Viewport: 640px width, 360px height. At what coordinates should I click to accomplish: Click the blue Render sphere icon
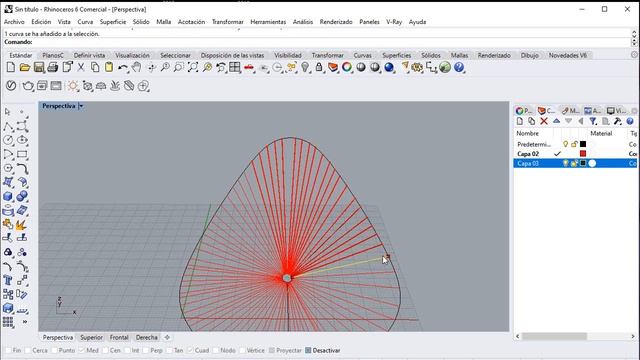(x=389, y=67)
